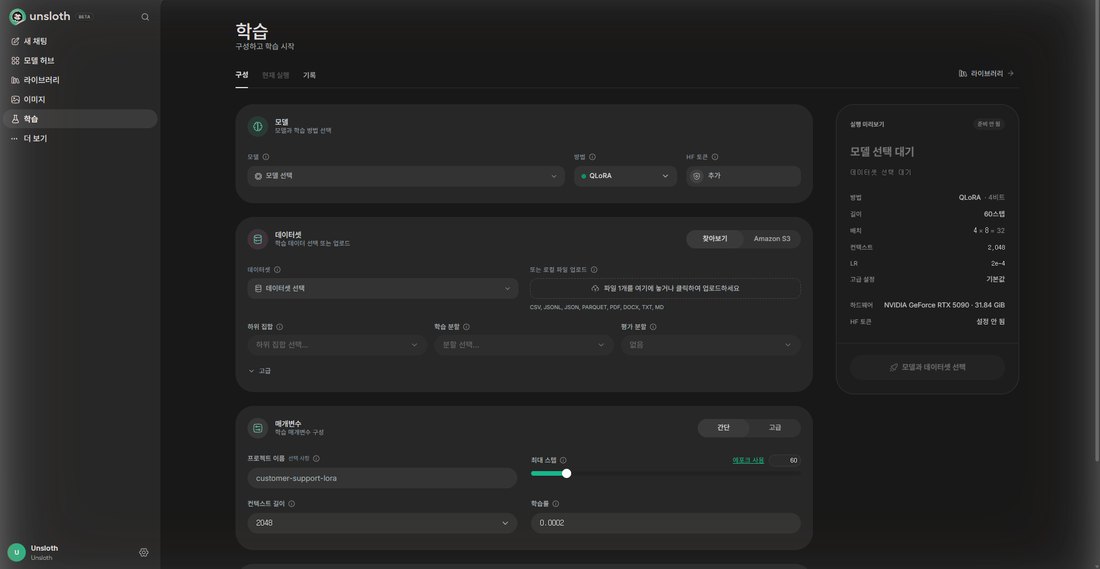The height and width of the screenshot is (569, 1100).
Task: Click the customer-support-lora project name field
Action: click(382, 478)
